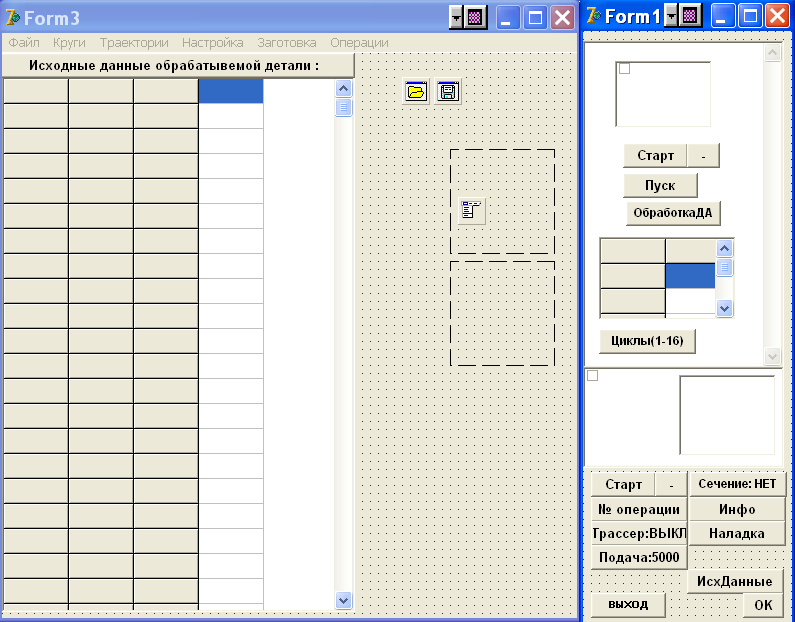The height and width of the screenshot is (622, 795).
Task: Click the empty image box in lower Form1 panel
Action: pyautogui.click(x=727, y=415)
